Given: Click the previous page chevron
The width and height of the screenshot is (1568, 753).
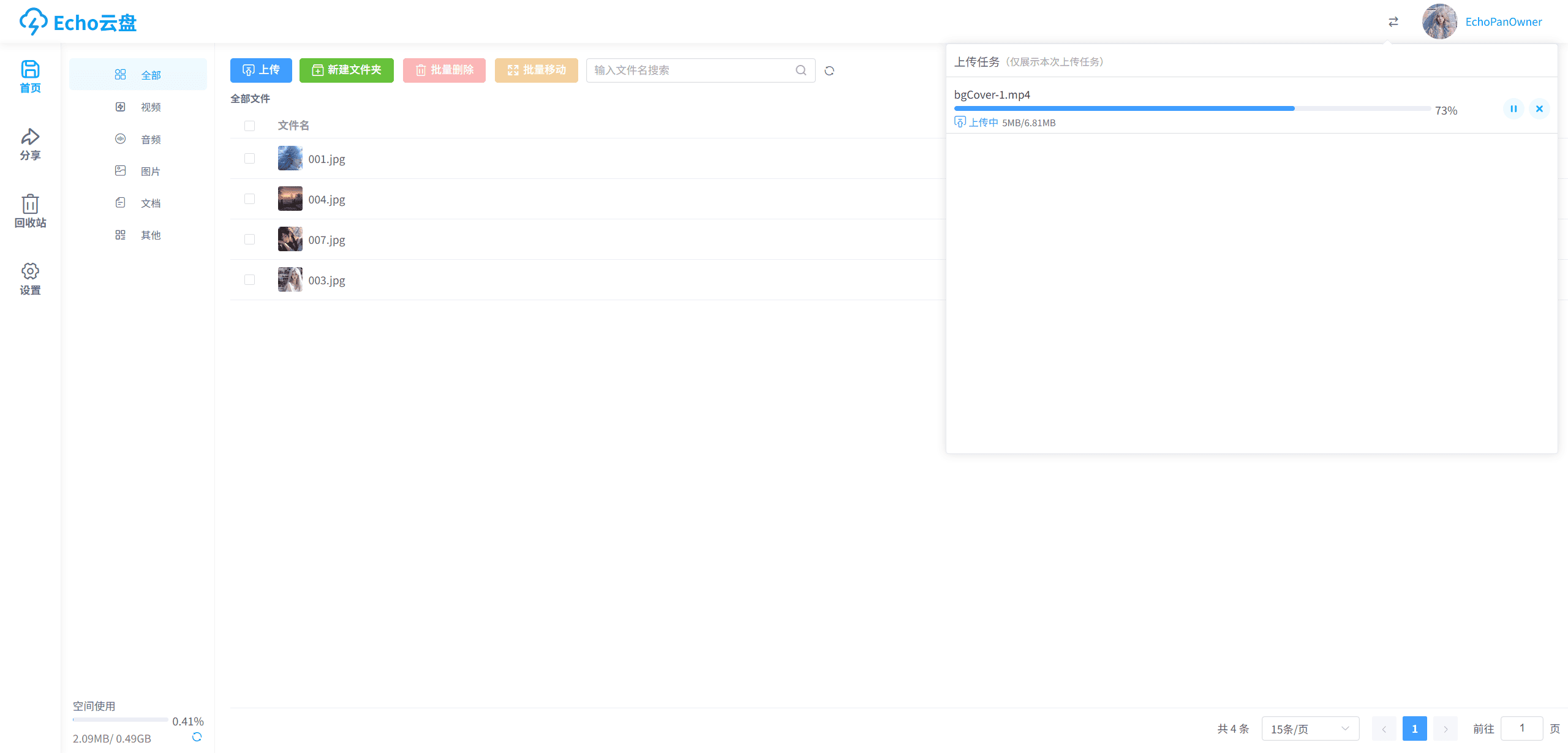Looking at the screenshot, I should coord(1384,728).
